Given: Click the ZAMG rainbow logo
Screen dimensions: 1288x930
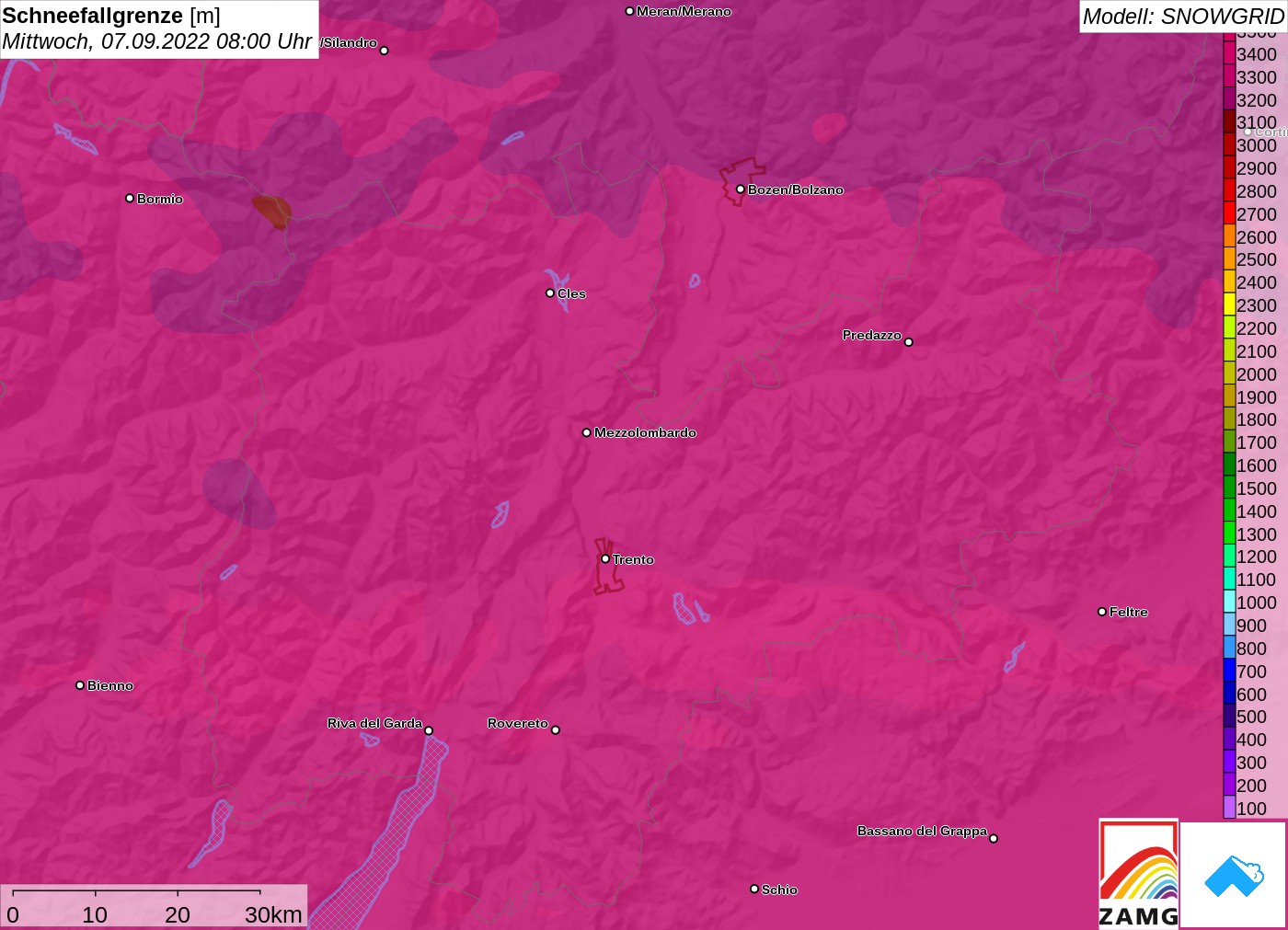Looking at the screenshot, I should click(x=1138, y=873).
